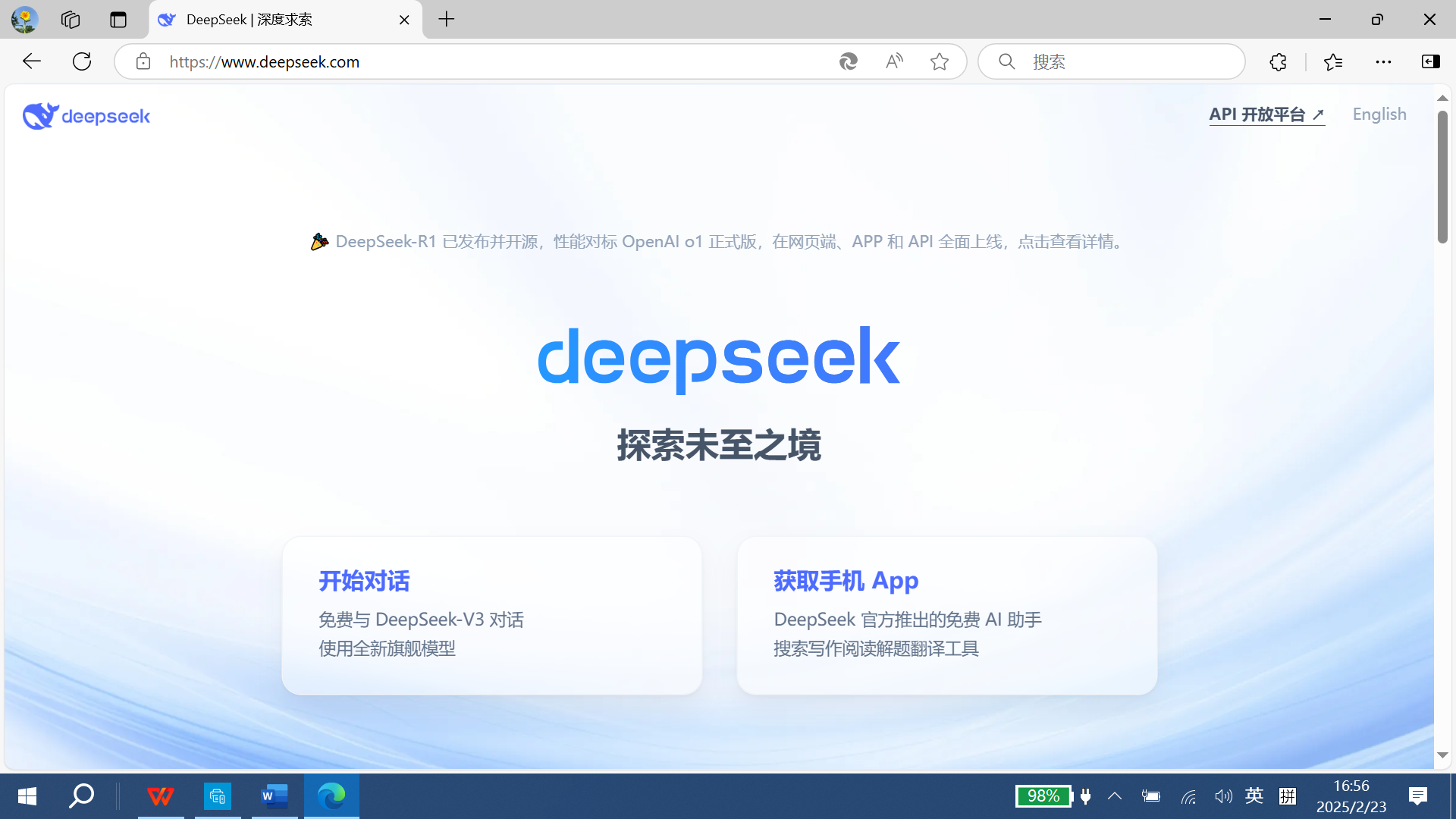Toggle the 英 input language indicator
The height and width of the screenshot is (819, 1456).
1254,795
